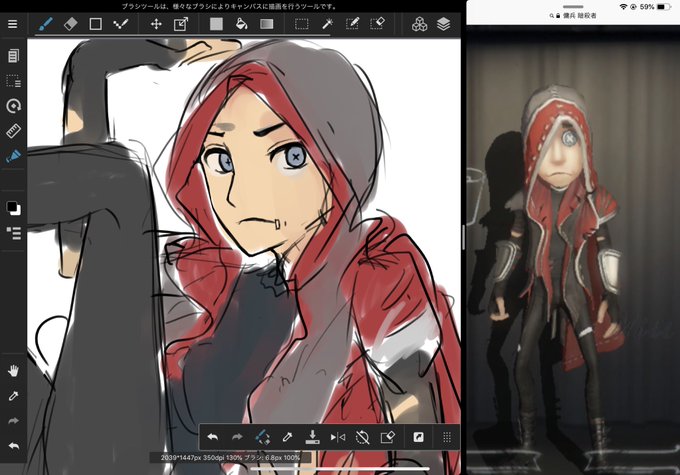Tap the shortcut bar dotted drag handle

point(447,437)
